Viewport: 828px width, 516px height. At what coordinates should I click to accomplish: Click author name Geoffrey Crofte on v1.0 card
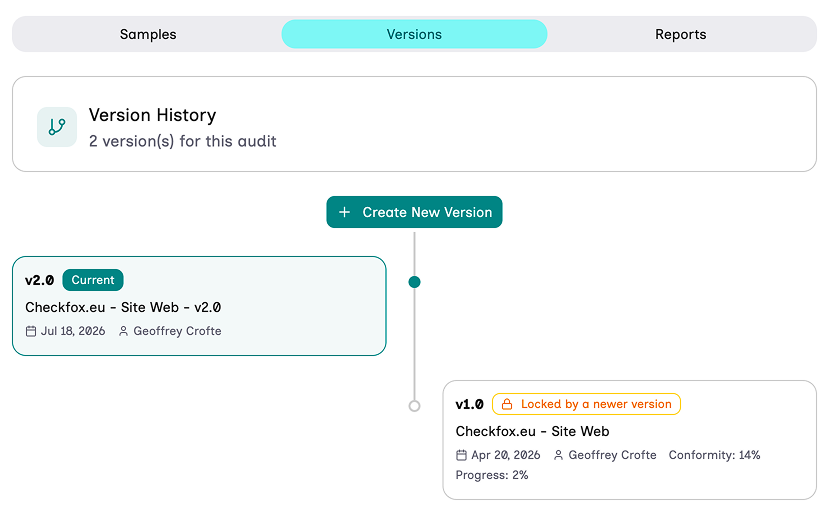point(613,455)
